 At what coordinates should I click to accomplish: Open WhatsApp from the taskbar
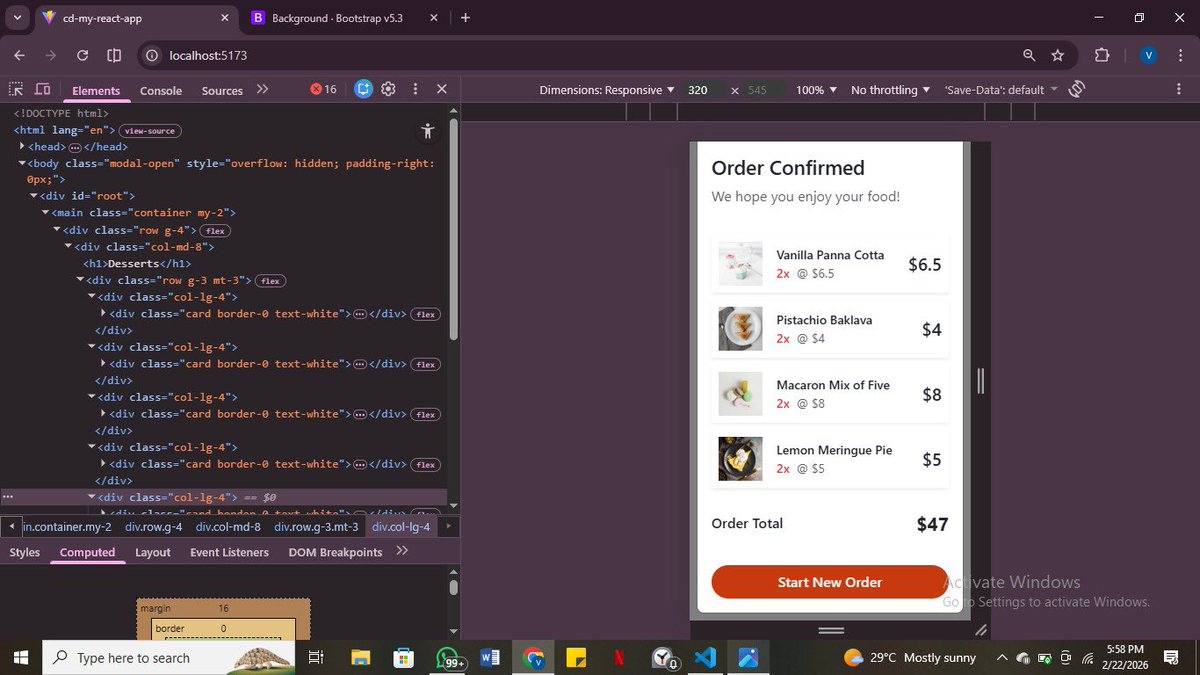tap(448, 658)
